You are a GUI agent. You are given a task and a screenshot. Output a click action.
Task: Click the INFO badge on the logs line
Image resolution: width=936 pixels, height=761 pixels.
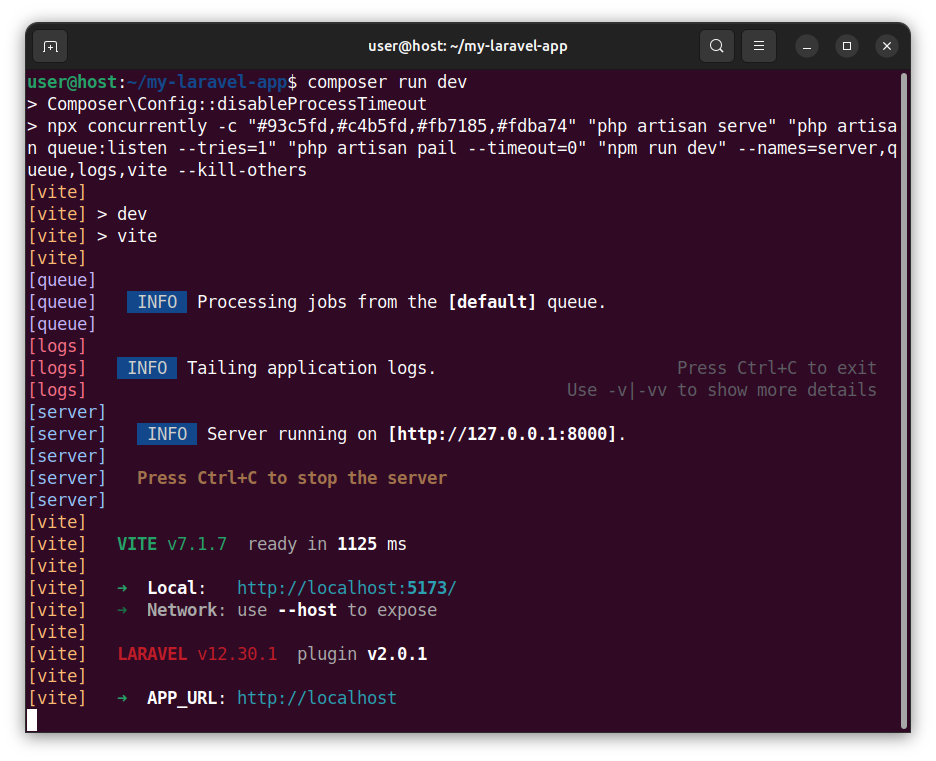point(147,368)
